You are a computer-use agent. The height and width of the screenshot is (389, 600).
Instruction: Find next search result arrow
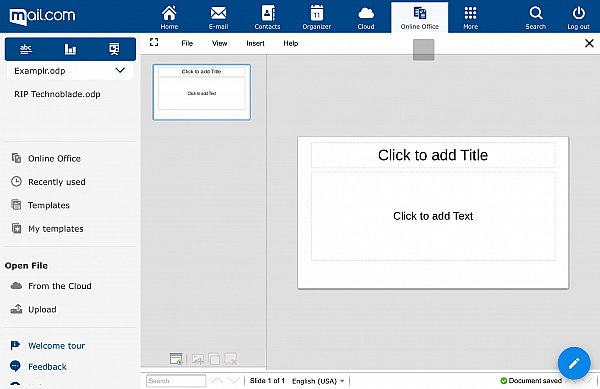click(233, 381)
